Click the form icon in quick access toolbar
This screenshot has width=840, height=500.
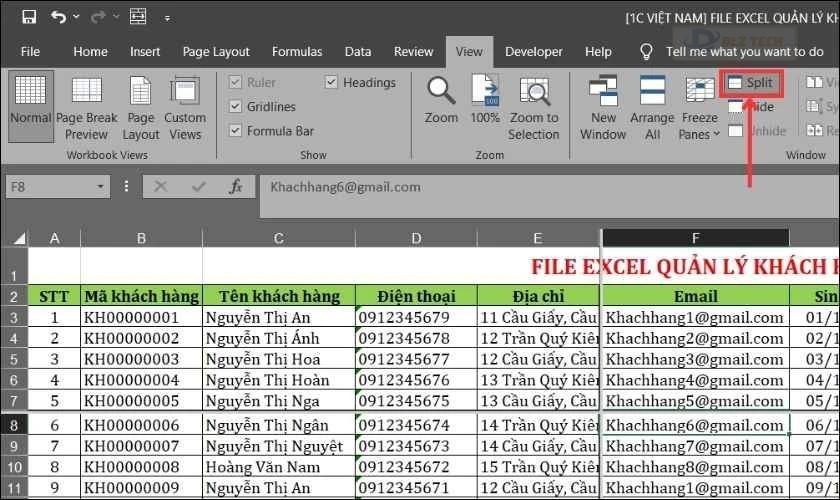[x=138, y=17]
